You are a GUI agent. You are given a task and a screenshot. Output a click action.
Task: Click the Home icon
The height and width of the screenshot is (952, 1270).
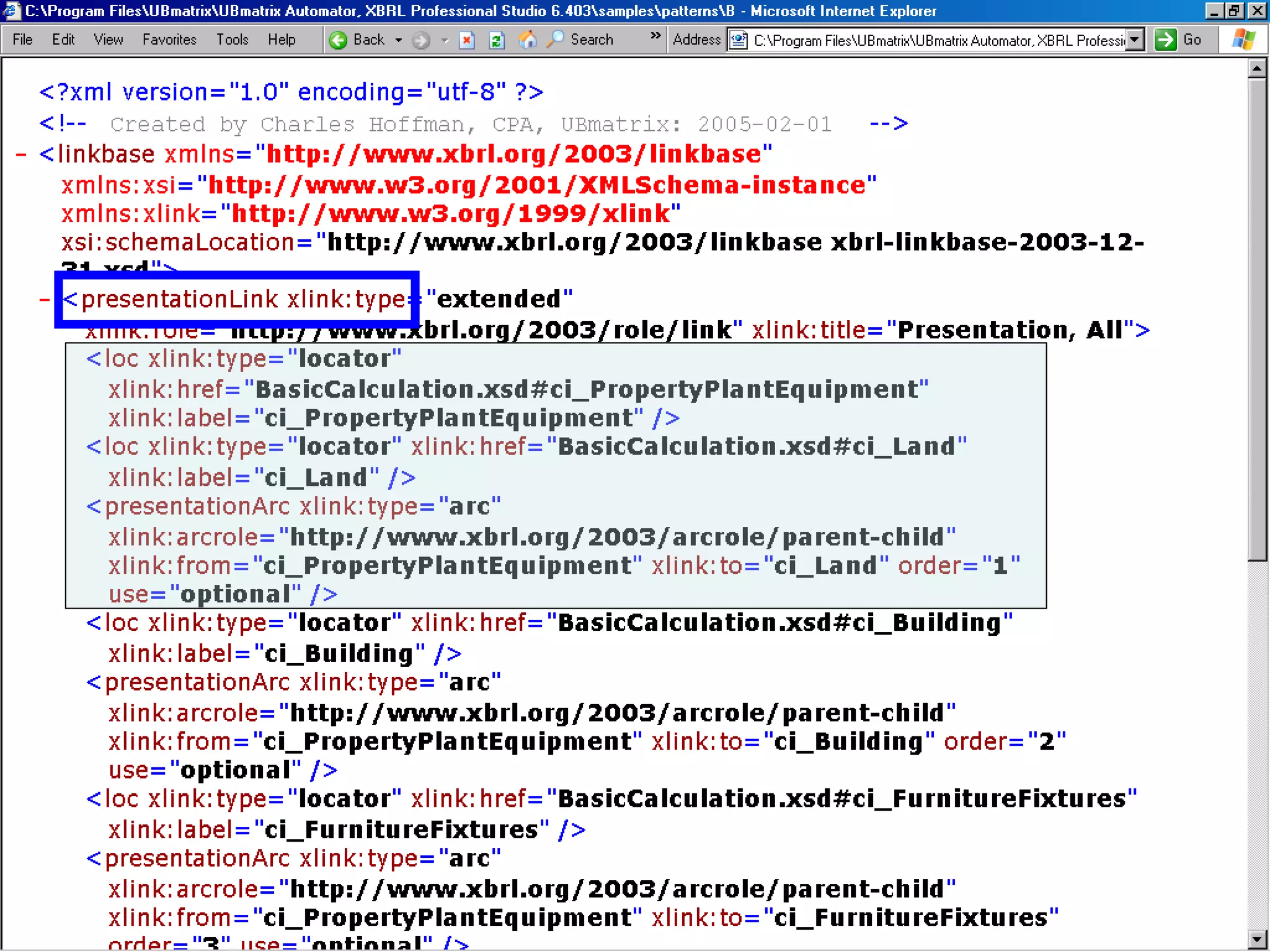click(527, 40)
